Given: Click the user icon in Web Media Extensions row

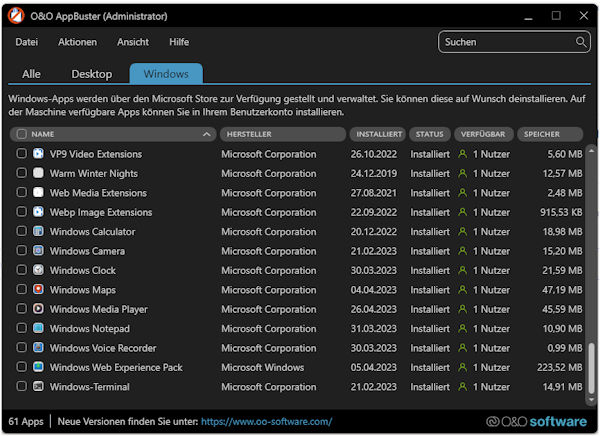Looking at the screenshot, I should point(462,193).
